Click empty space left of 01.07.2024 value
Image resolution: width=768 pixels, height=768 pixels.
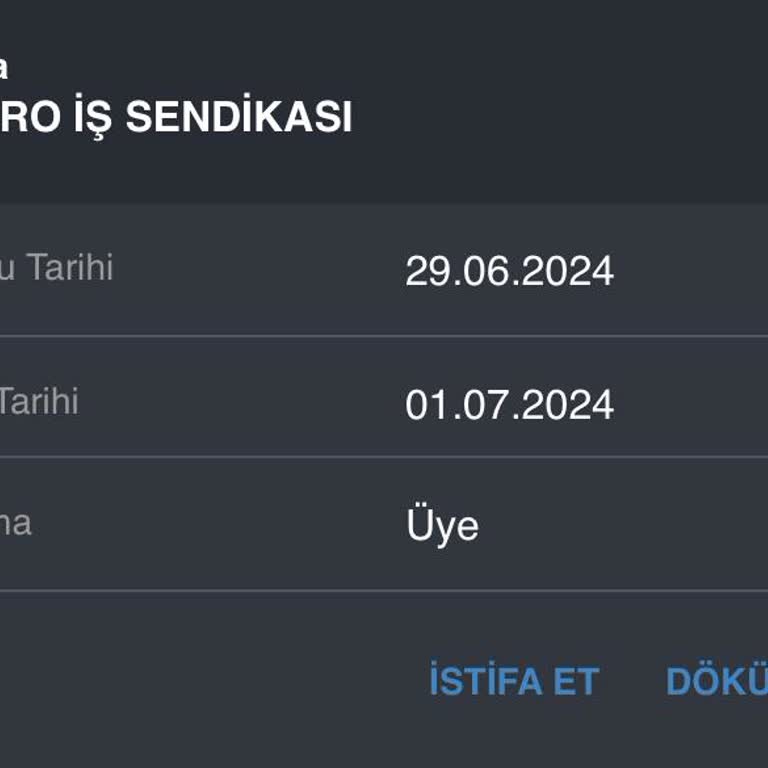240,405
